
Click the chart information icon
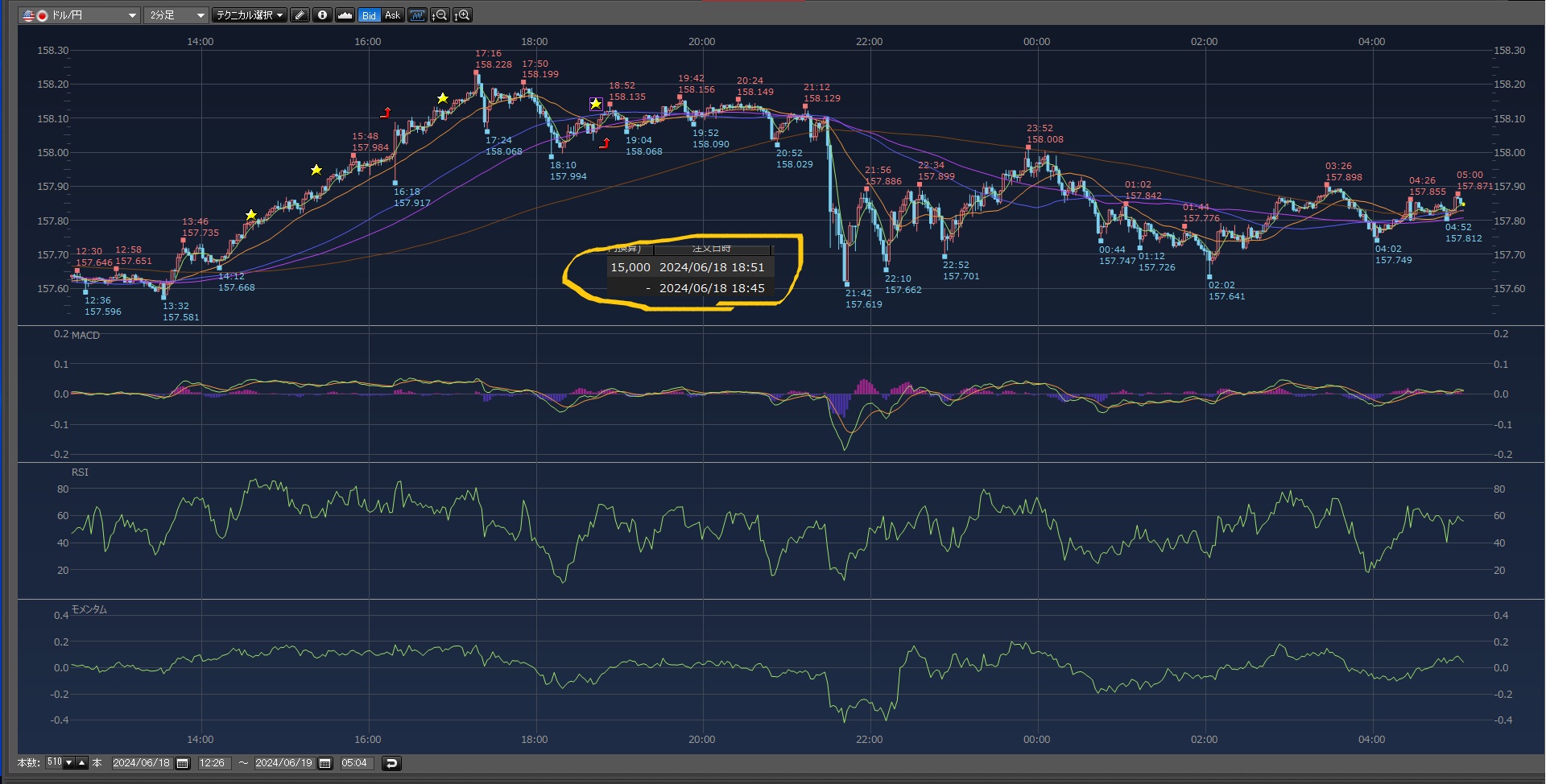(322, 15)
